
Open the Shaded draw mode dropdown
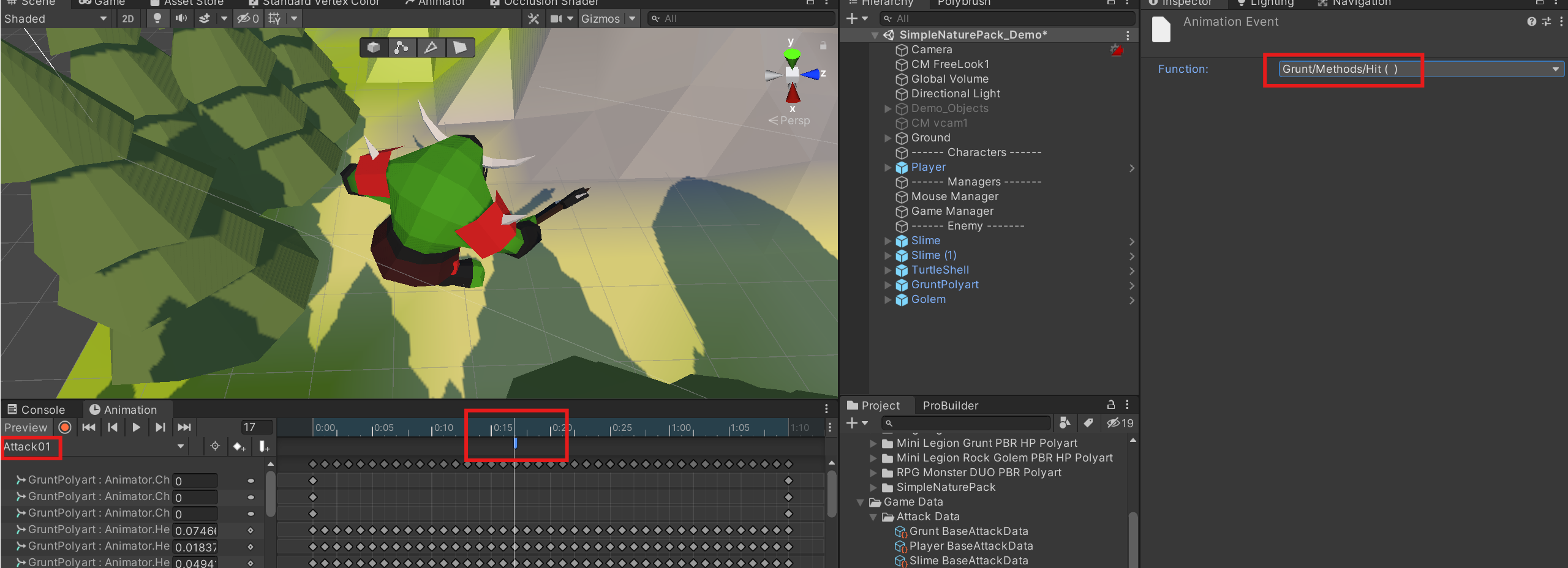[55, 18]
